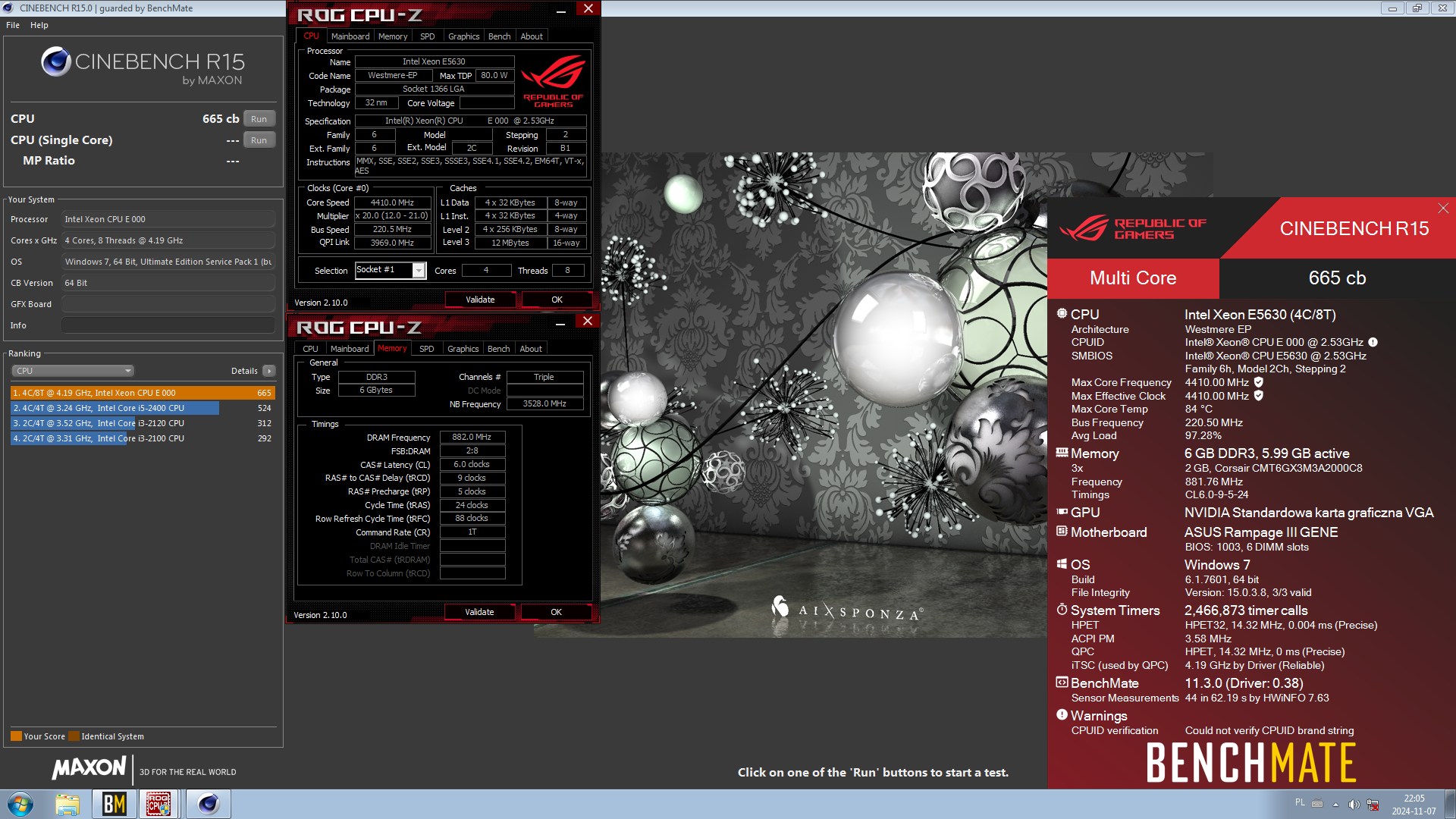Open About tab in upper CPU-Z
The width and height of the screenshot is (1456, 819).
click(x=532, y=36)
